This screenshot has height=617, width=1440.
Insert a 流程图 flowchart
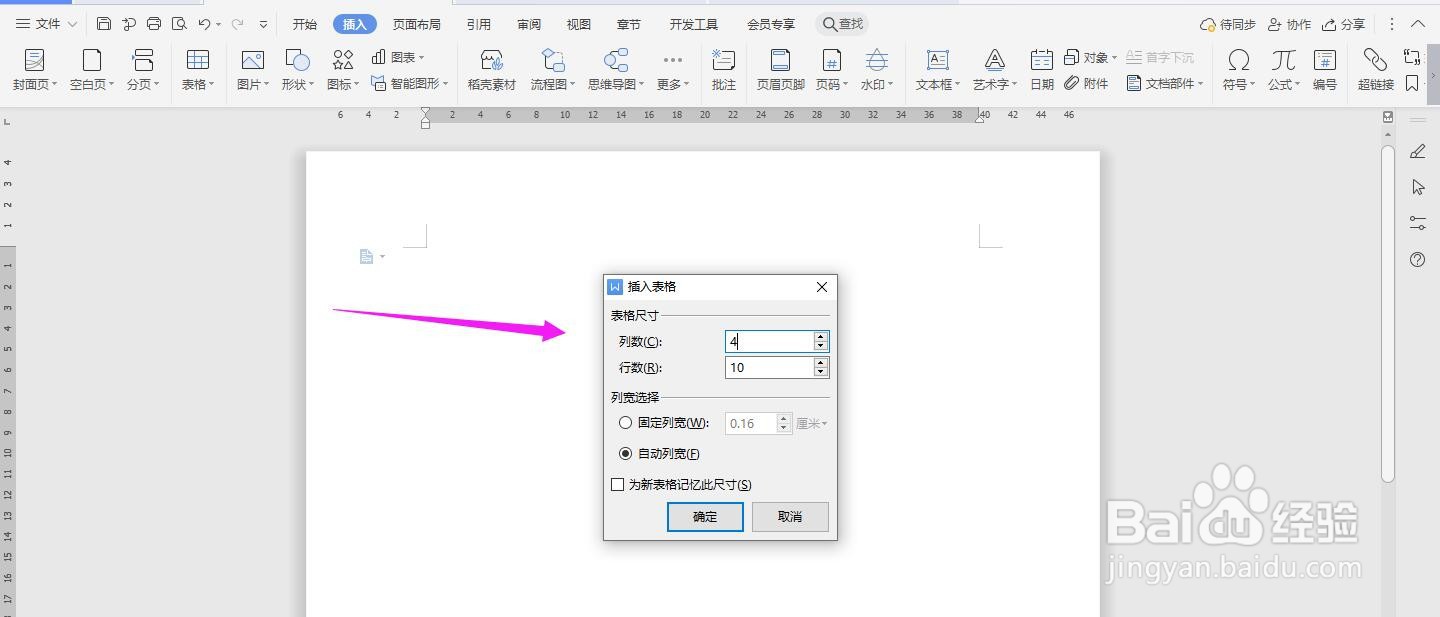click(552, 70)
